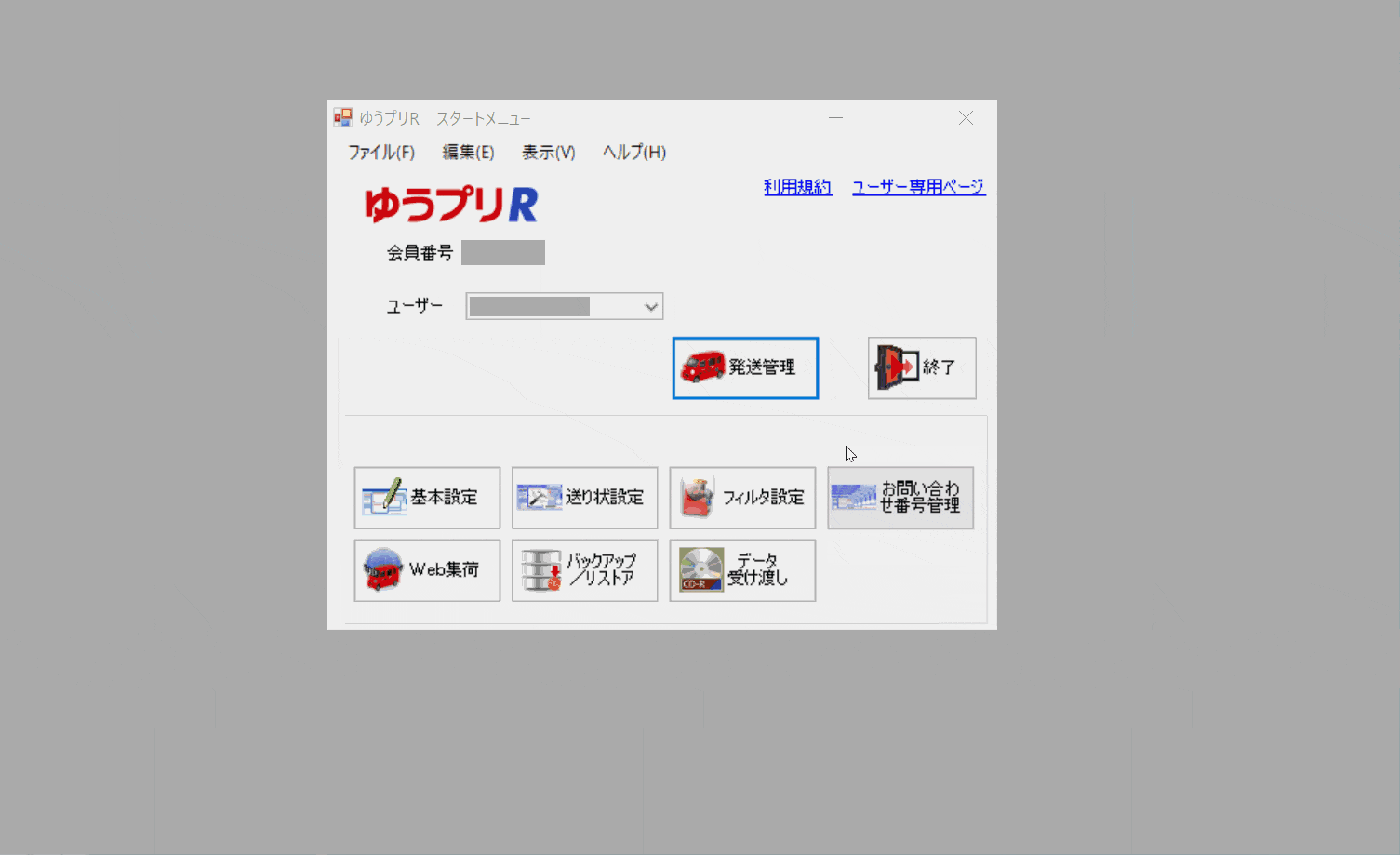The width and height of the screenshot is (1400, 855).
Task: Click the exit door icon on 終了
Action: coord(897,367)
